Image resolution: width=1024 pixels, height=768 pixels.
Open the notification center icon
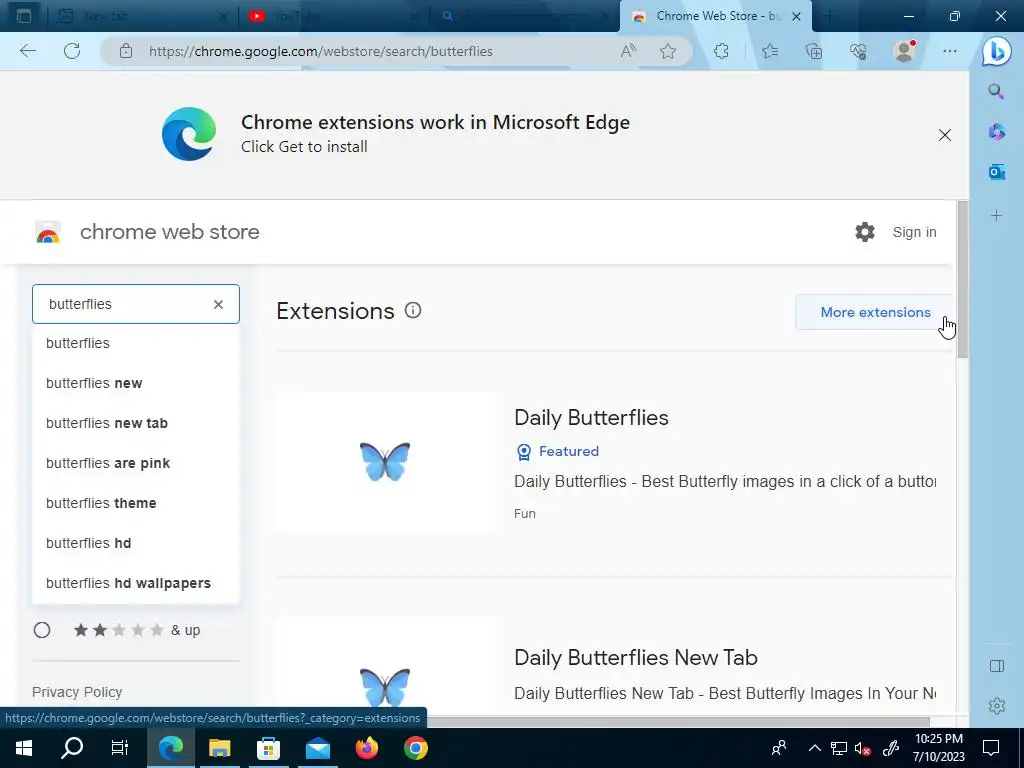point(991,748)
